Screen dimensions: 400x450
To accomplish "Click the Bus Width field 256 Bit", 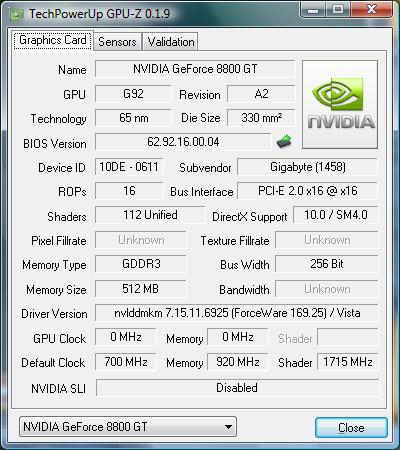I will tap(327, 264).
